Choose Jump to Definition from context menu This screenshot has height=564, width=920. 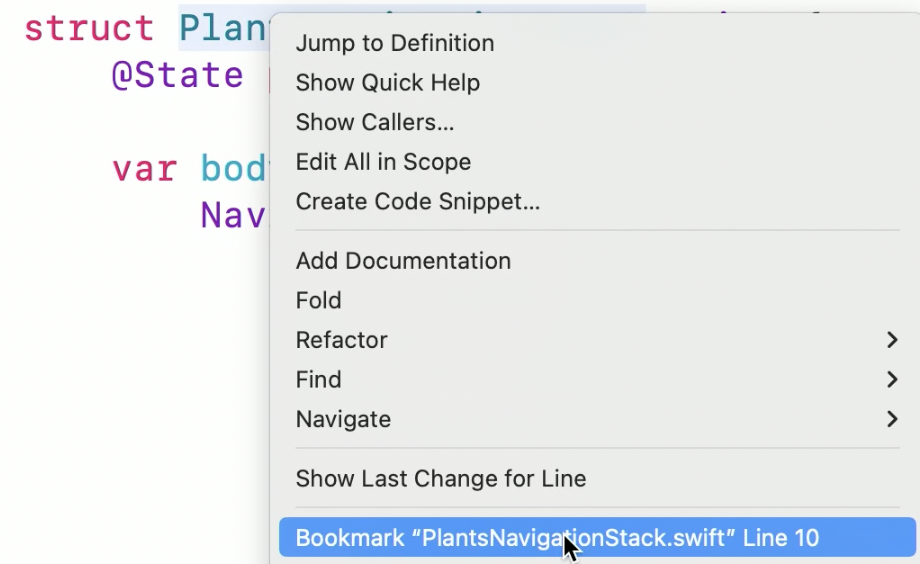597,43
